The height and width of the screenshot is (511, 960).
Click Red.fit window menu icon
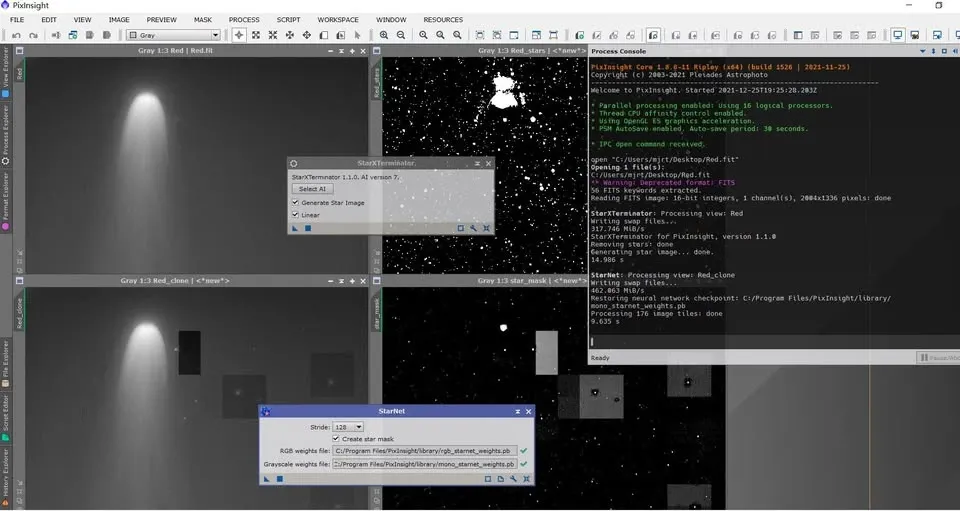20,51
